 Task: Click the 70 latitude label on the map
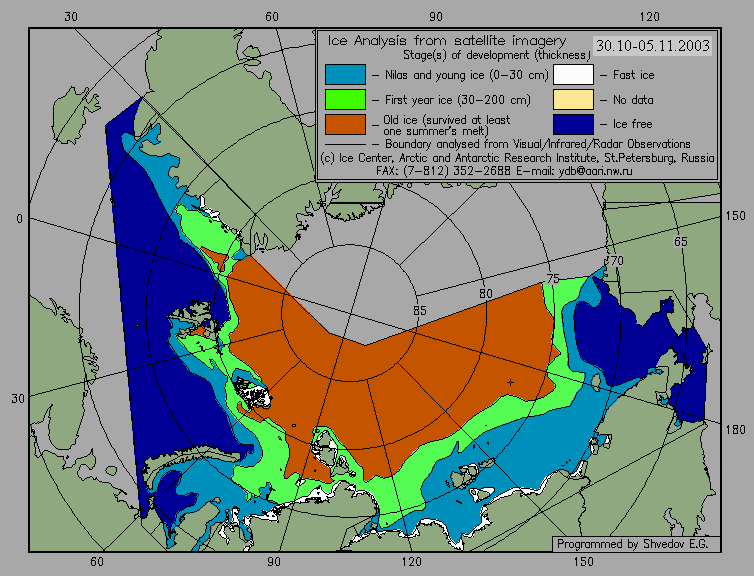click(616, 261)
